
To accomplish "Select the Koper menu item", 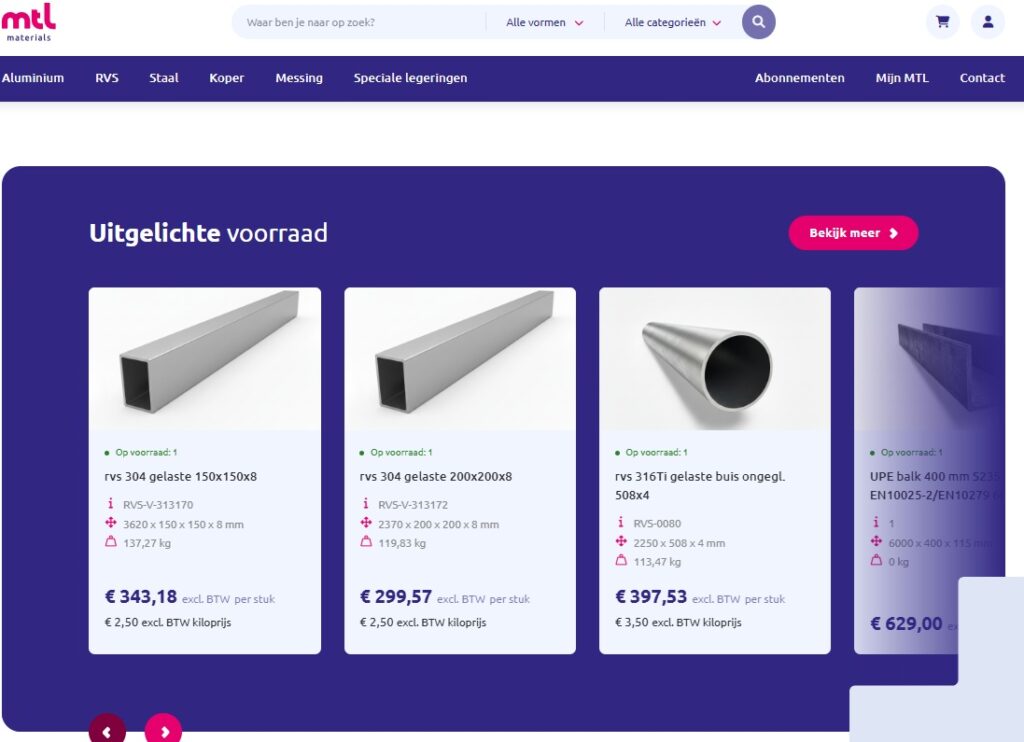I will tap(226, 78).
